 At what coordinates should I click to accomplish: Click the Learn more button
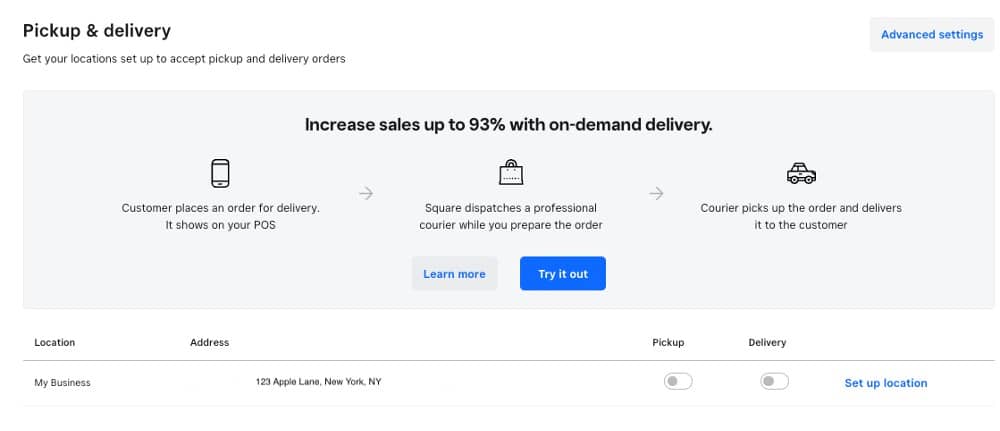pos(454,274)
